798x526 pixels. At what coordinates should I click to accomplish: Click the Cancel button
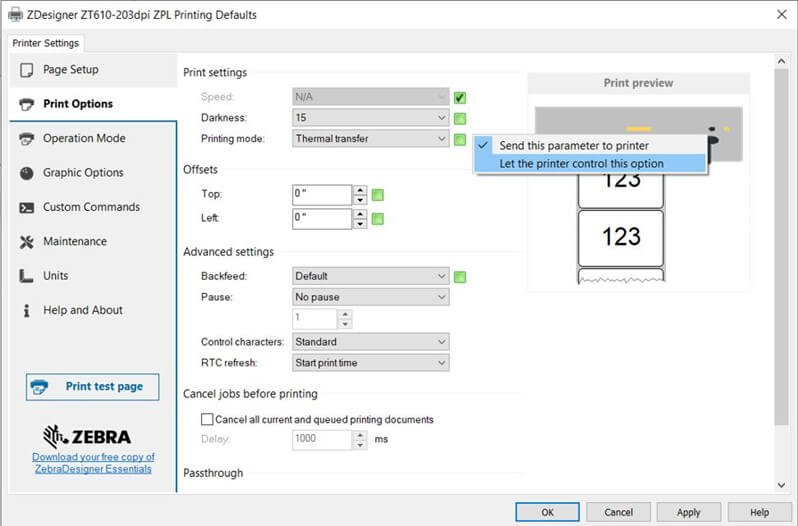[x=618, y=512]
